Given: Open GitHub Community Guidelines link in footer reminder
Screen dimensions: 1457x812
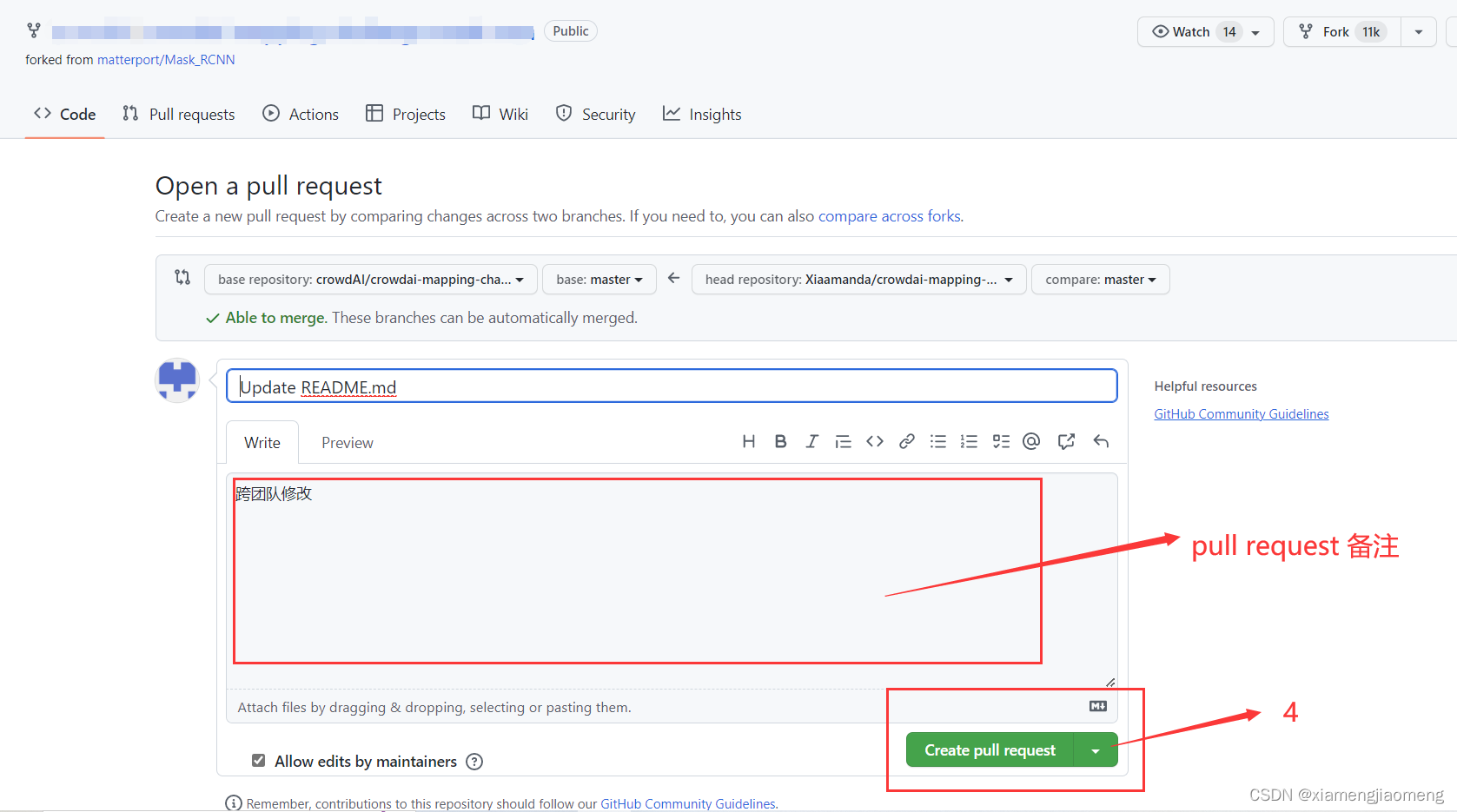Looking at the screenshot, I should (x=688, y=804).
